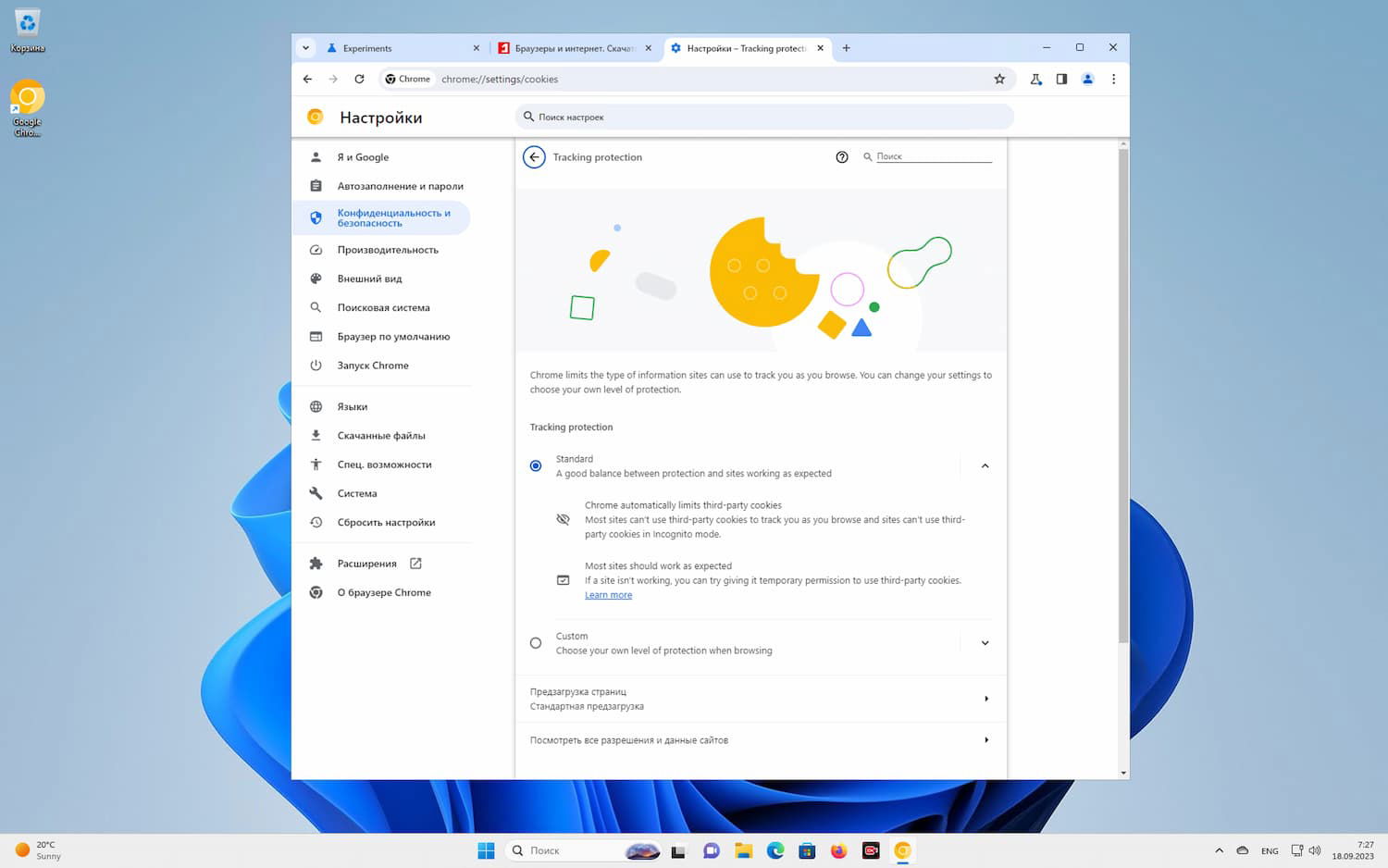Screen dimensions: 1388x868
Task: Close the Experiments tab
Action: [x=477, y=48]
